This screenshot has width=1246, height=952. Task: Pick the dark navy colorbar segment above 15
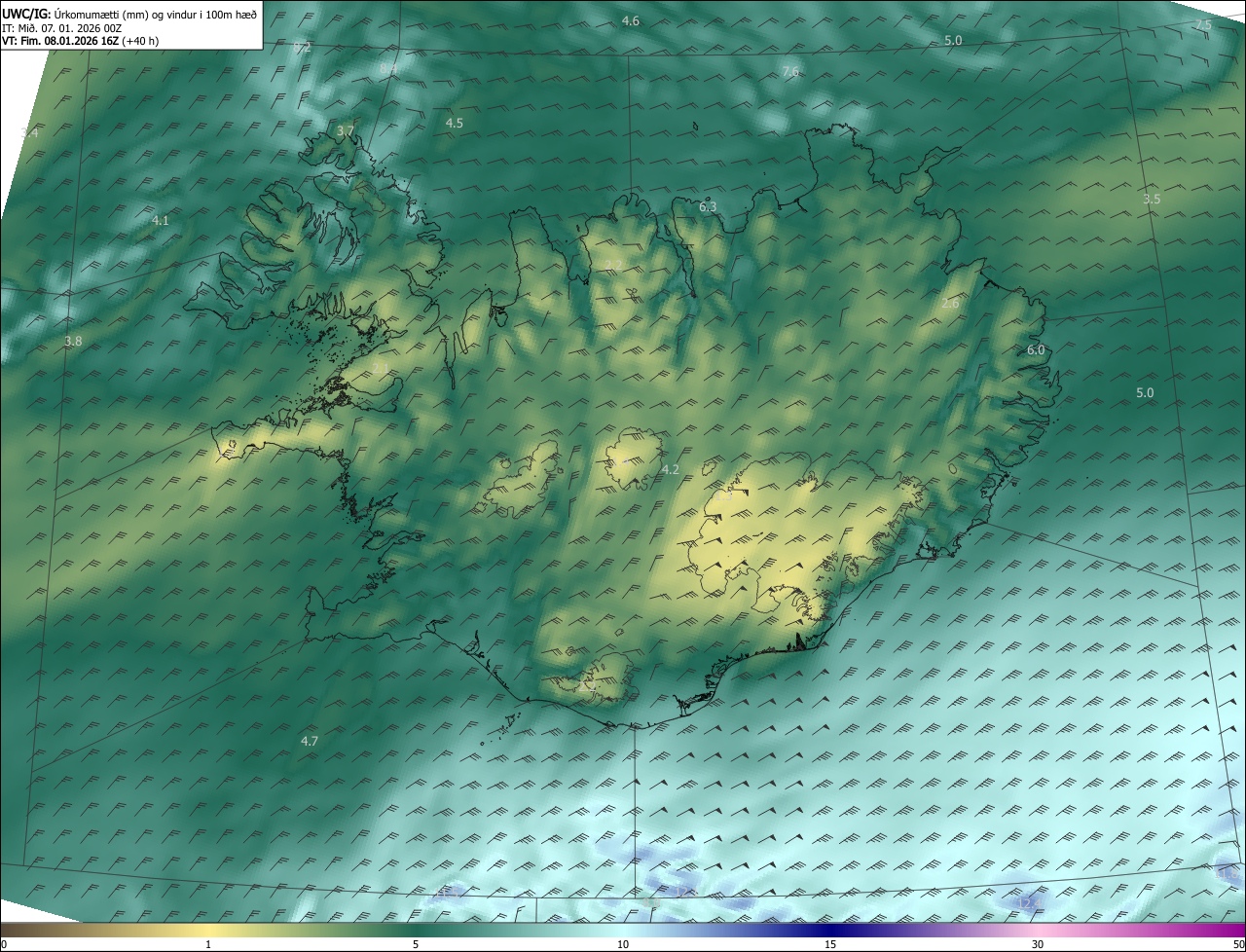[x=830, y=931]
